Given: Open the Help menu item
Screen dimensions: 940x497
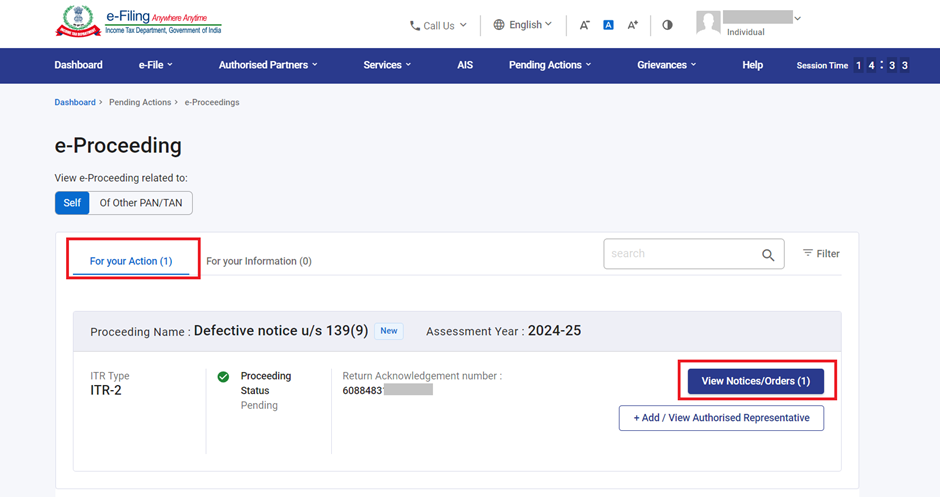Looking at the screenshot, I should point(752,65).
